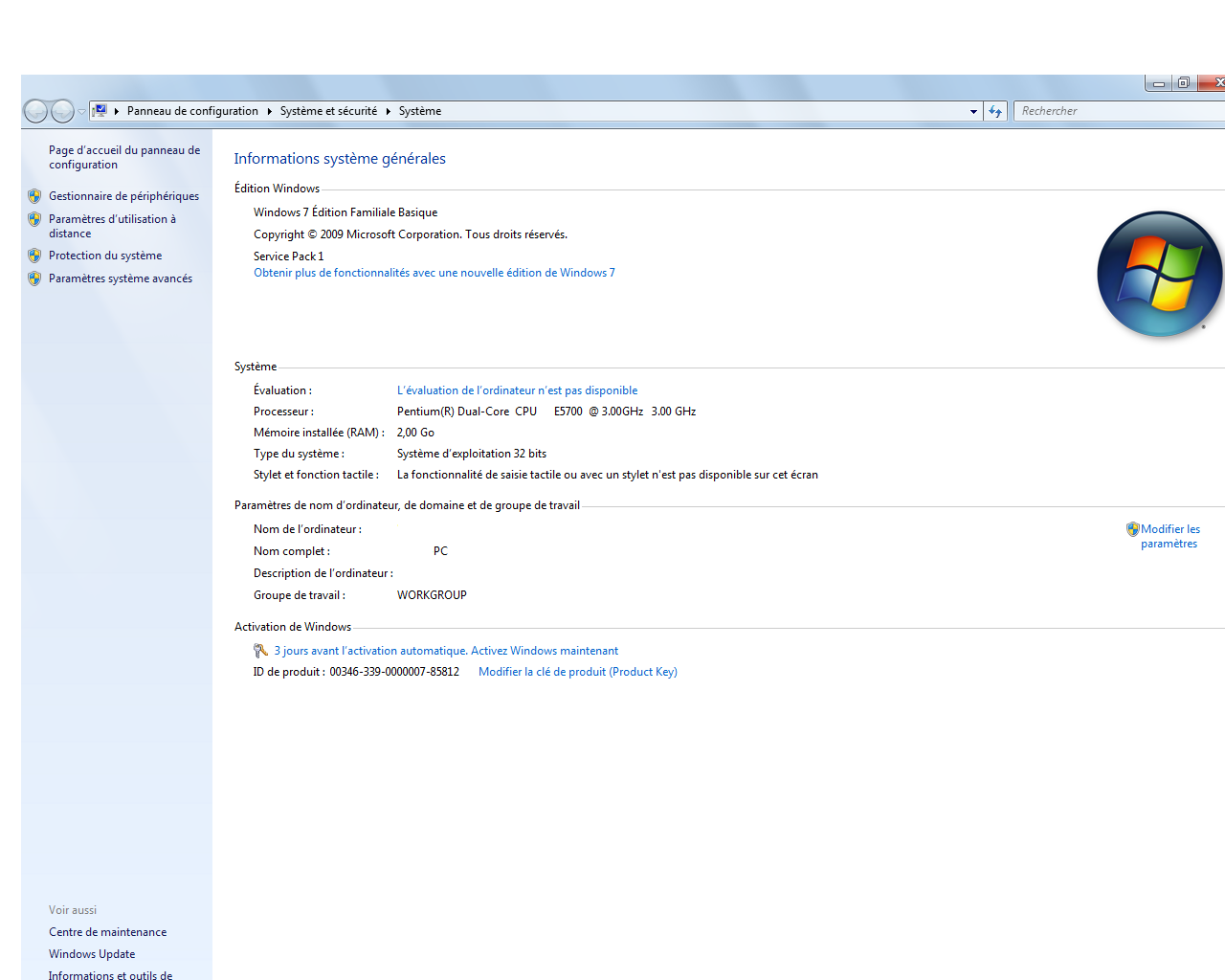The image size is (1225, 980).
Task: Click the 2,00 Go memory value
Action: pos(415,433)
